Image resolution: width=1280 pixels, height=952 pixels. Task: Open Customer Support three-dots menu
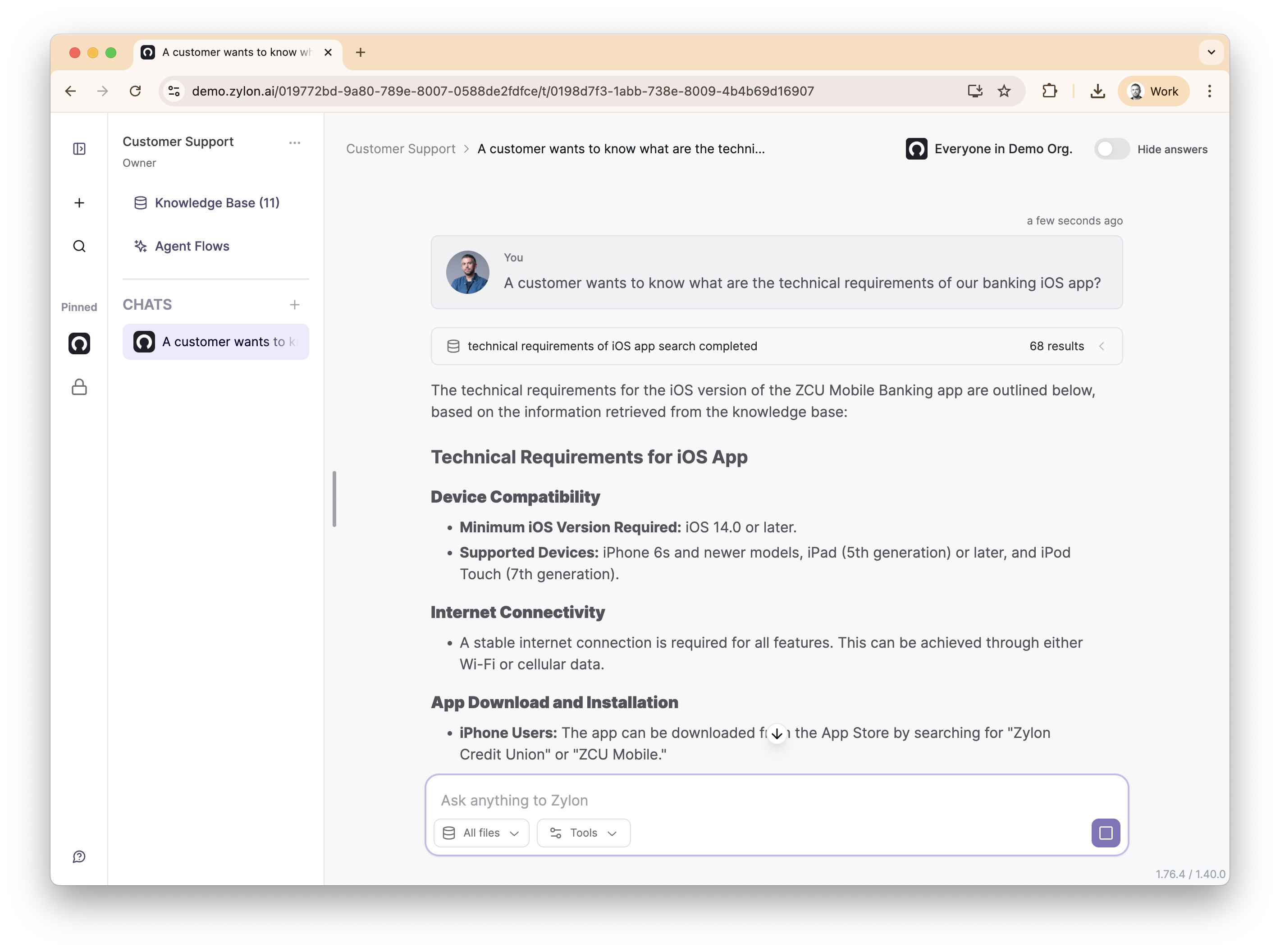point(294,142)
